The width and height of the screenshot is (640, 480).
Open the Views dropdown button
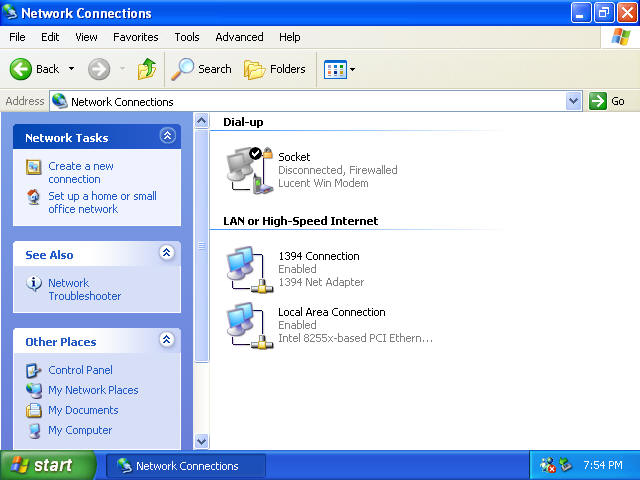coord(339,69)
